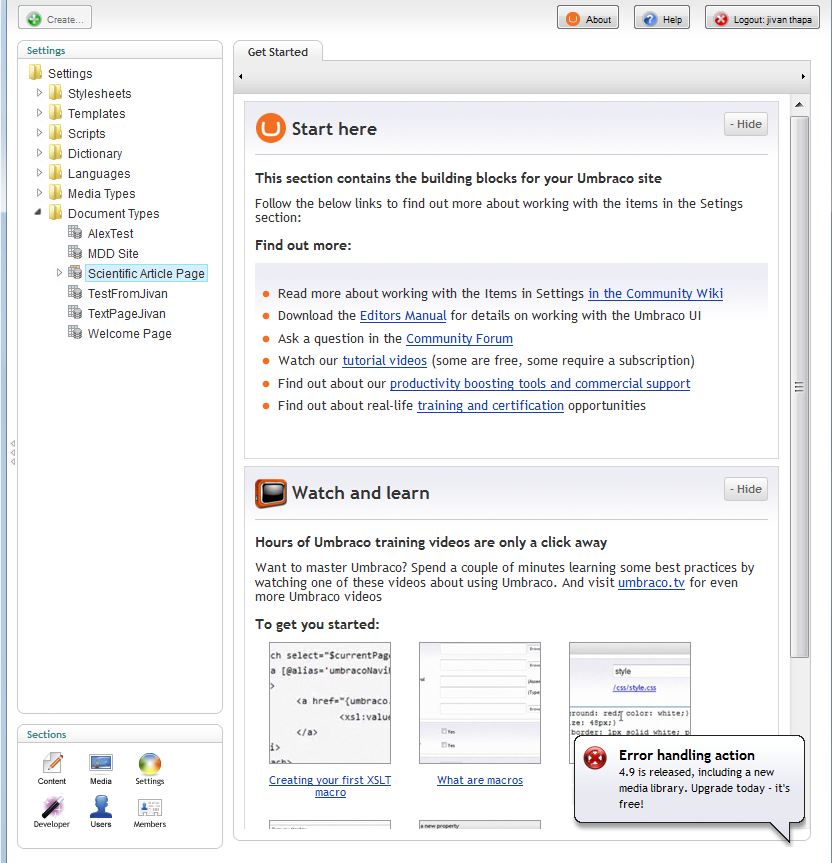832x863 pixels.
Task: Collapse the Document Types tree node
Action: click(x=38, y=212)
